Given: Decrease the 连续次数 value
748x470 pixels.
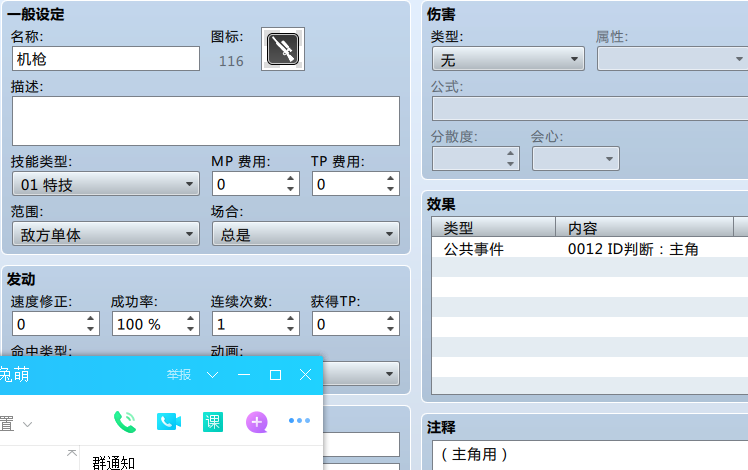Looking at the screenshot, I should [x=291, y=329].
